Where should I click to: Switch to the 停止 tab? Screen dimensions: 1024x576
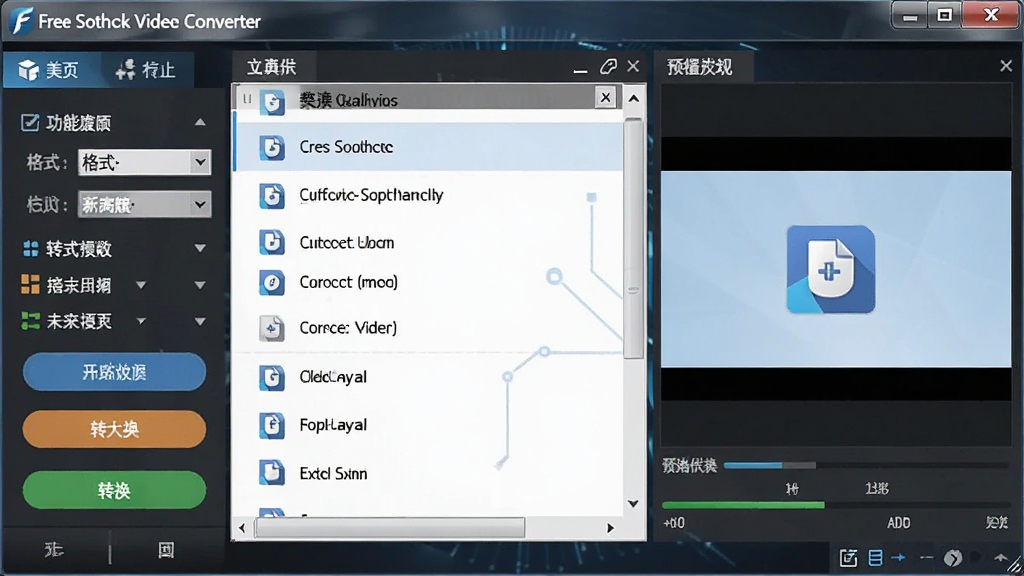(146, 69)
